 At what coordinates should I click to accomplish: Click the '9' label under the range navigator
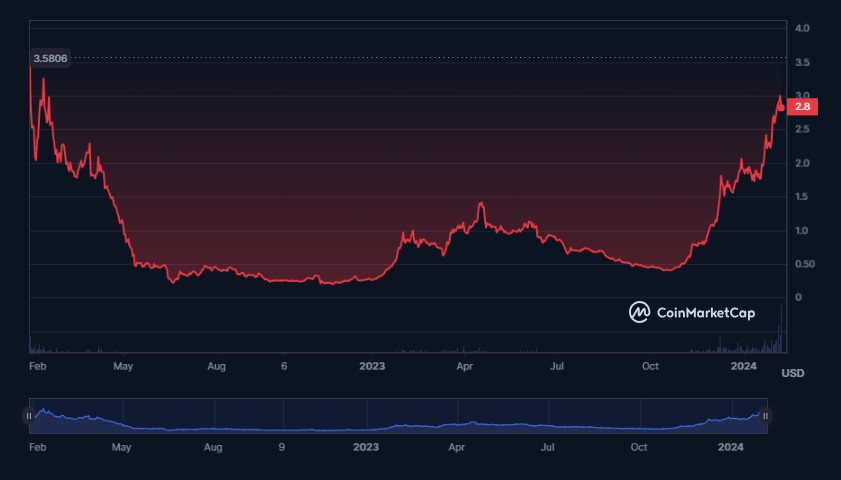(282, 447)
